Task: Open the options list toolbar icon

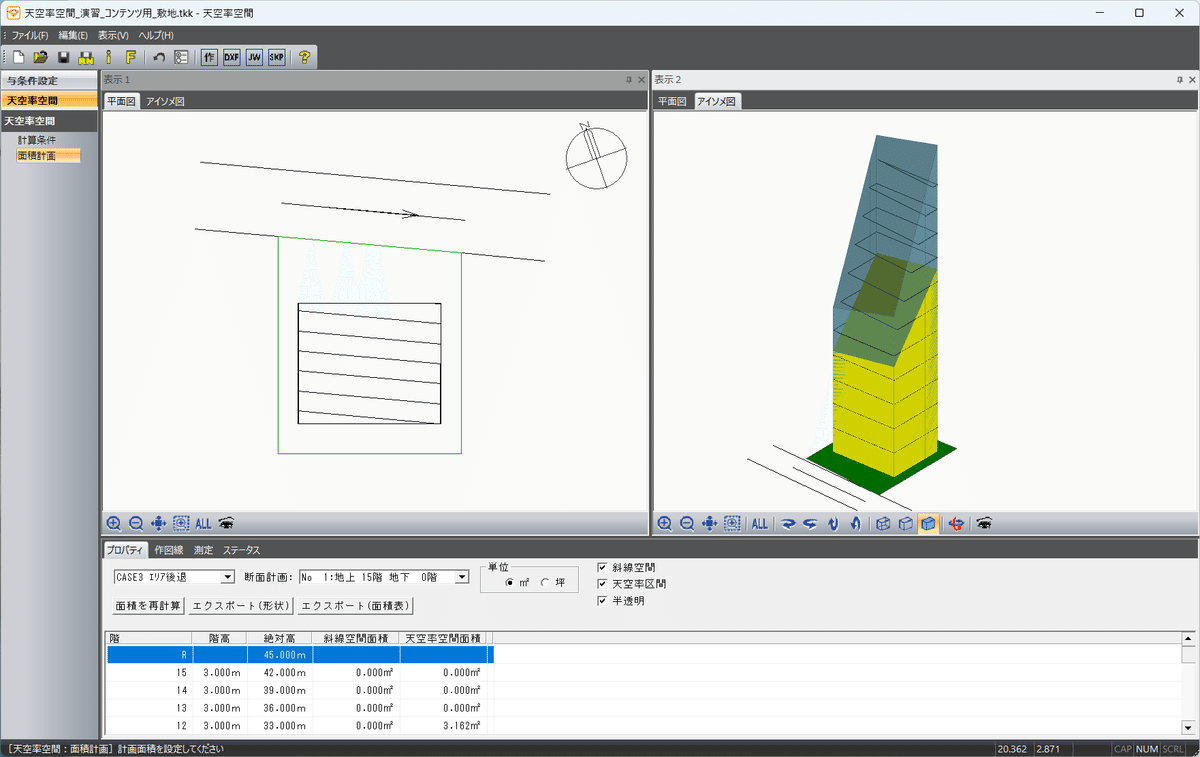Action: point(181,57)
